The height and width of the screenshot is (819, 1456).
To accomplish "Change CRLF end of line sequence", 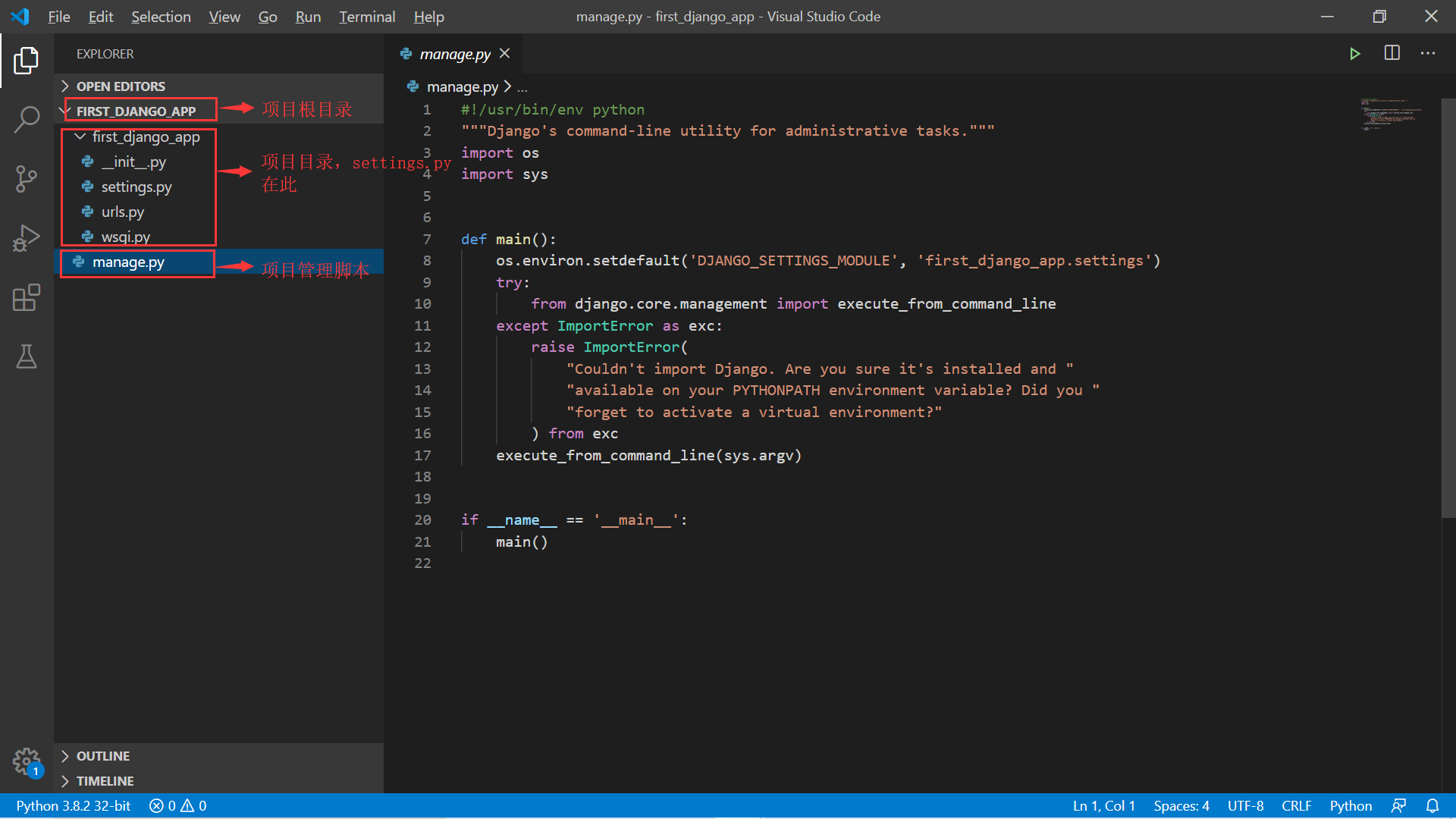I will tap(1297, 805).
